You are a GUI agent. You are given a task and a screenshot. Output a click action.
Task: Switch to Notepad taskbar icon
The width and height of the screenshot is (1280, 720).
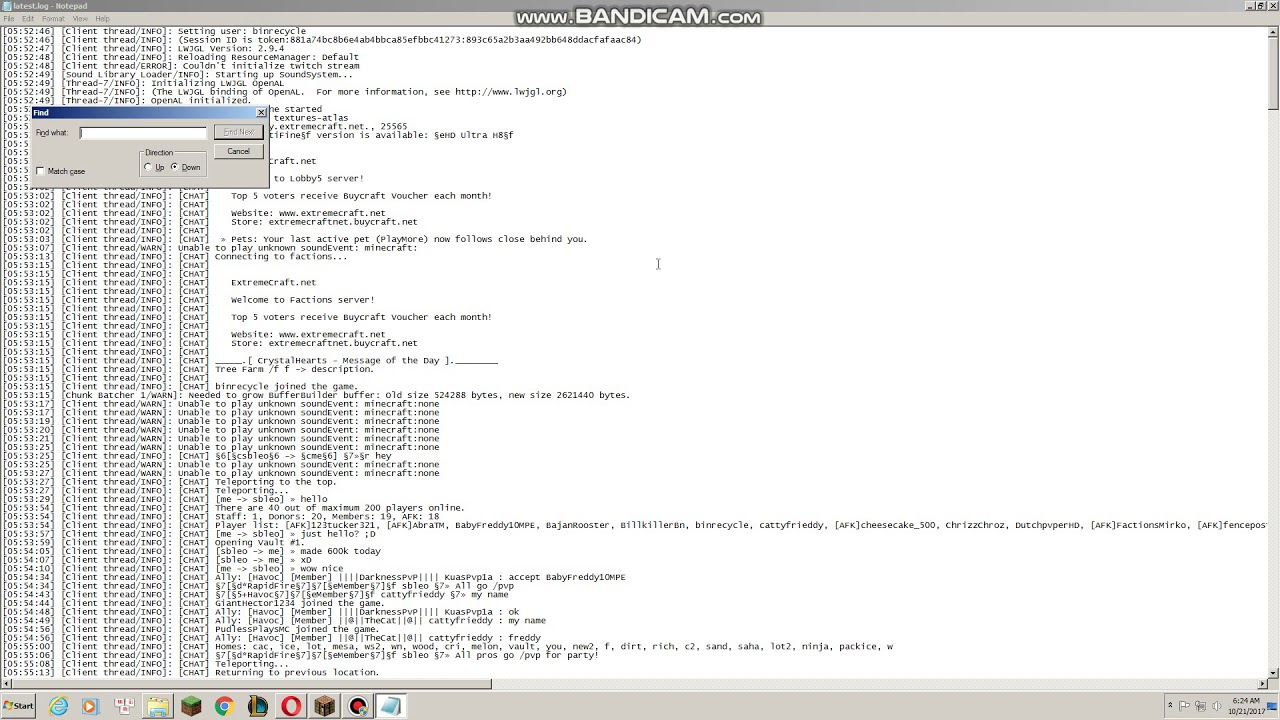[390, 706]
